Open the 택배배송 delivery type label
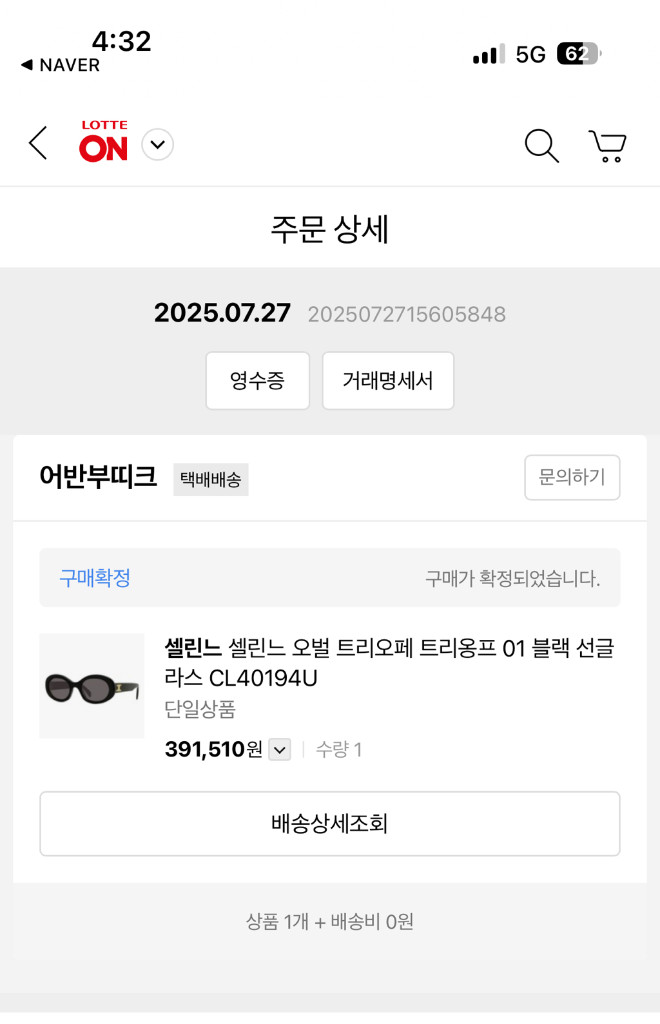Image resolution: width=660 pixels, height=1024 pixels. click(x=210, y=480)
